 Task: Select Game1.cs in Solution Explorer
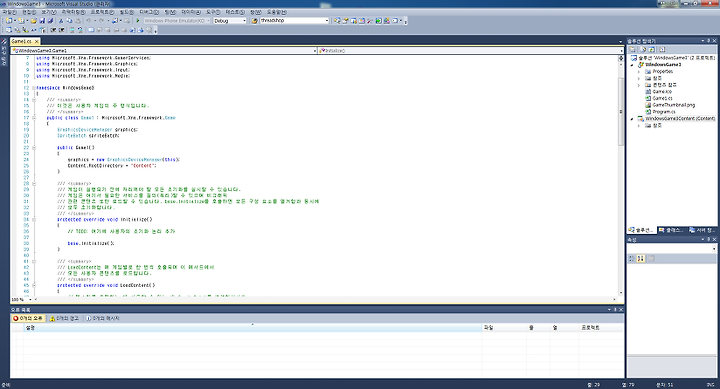click(662, 98)
